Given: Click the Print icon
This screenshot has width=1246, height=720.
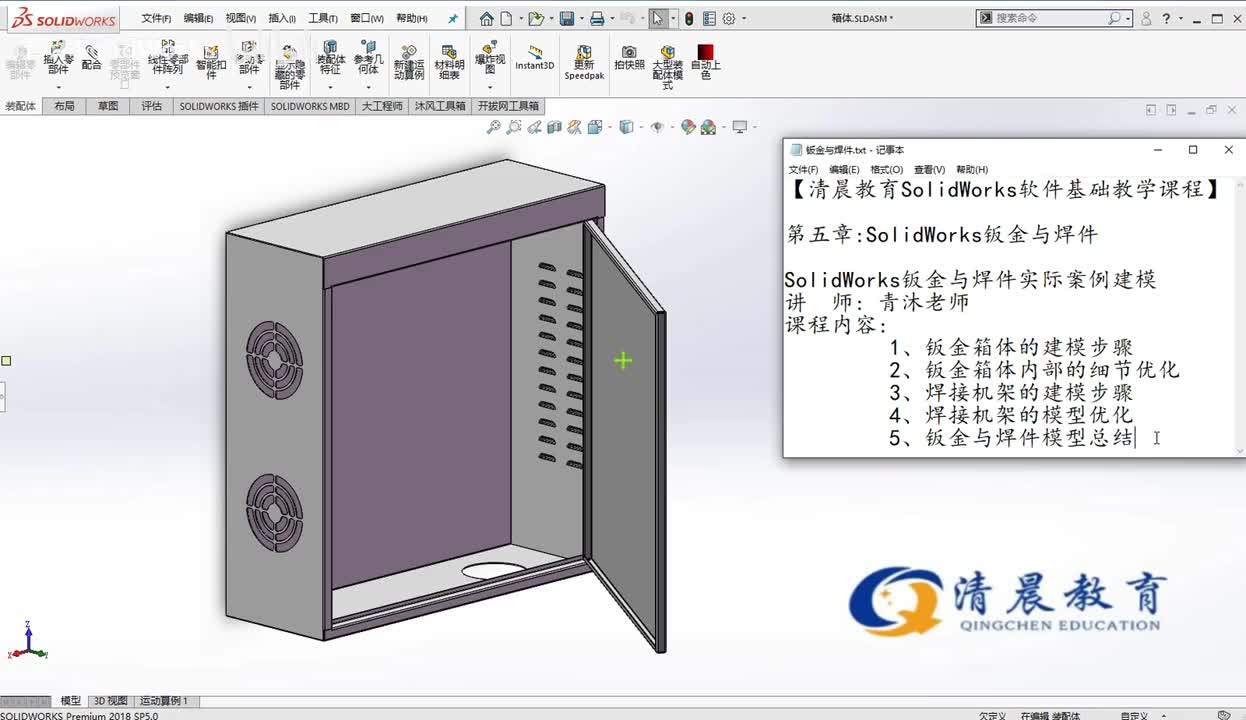Looking at the screenshot, I should (x=597, y=18).
